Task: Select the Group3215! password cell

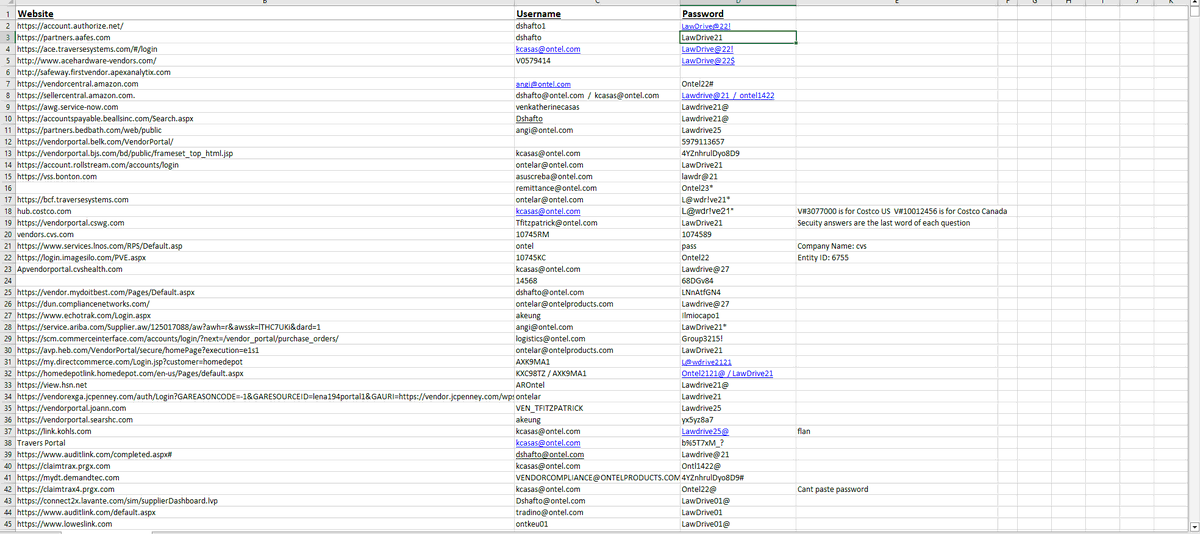Action: (x=737, y=339)
